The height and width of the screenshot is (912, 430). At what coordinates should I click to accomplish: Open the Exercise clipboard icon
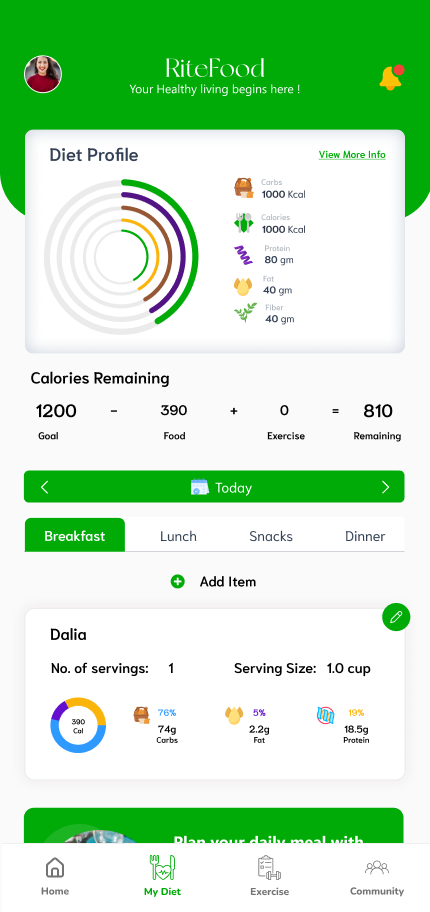click(269, 867)
